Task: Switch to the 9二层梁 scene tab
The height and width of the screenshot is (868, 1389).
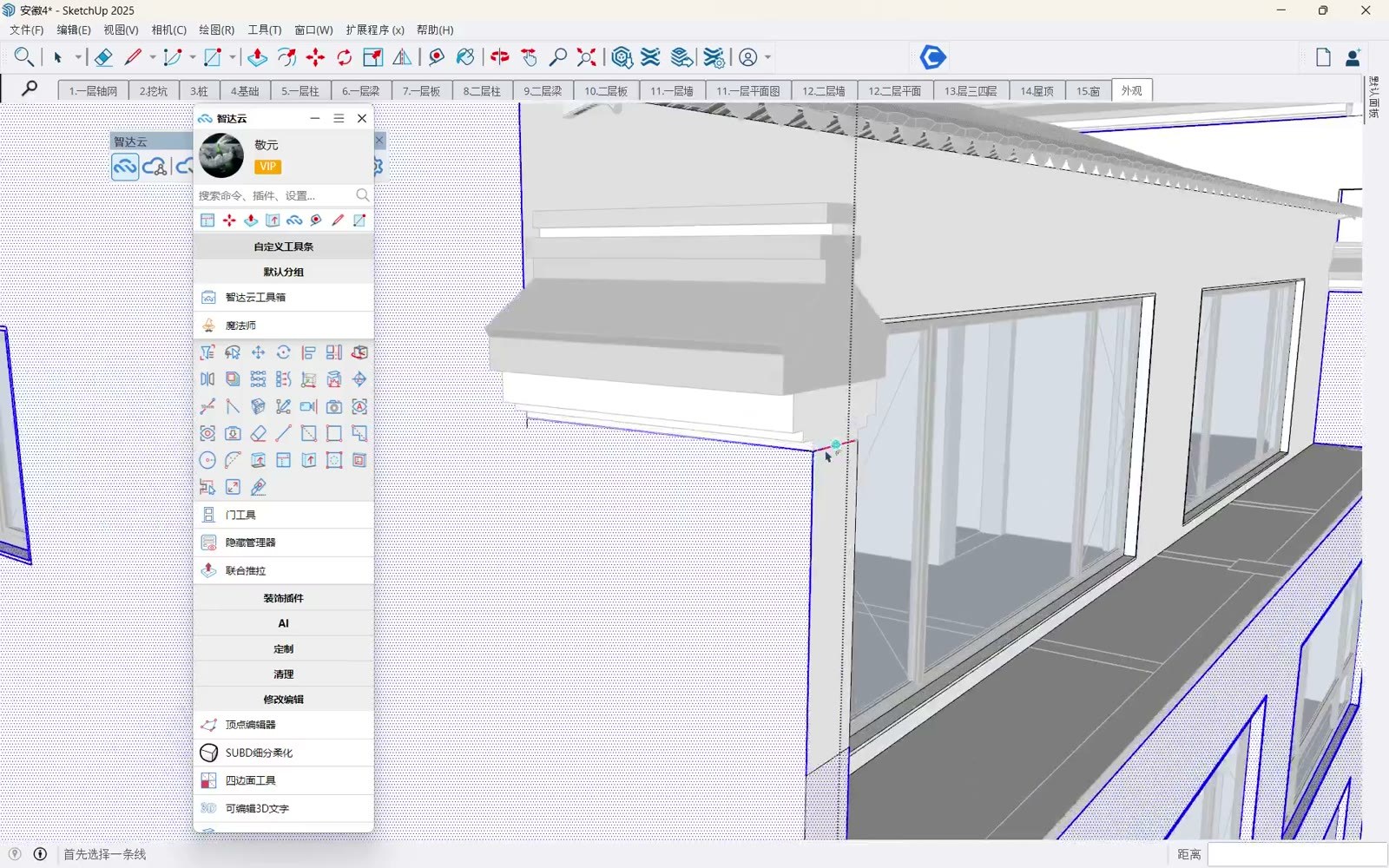Action: coord(543,90)
